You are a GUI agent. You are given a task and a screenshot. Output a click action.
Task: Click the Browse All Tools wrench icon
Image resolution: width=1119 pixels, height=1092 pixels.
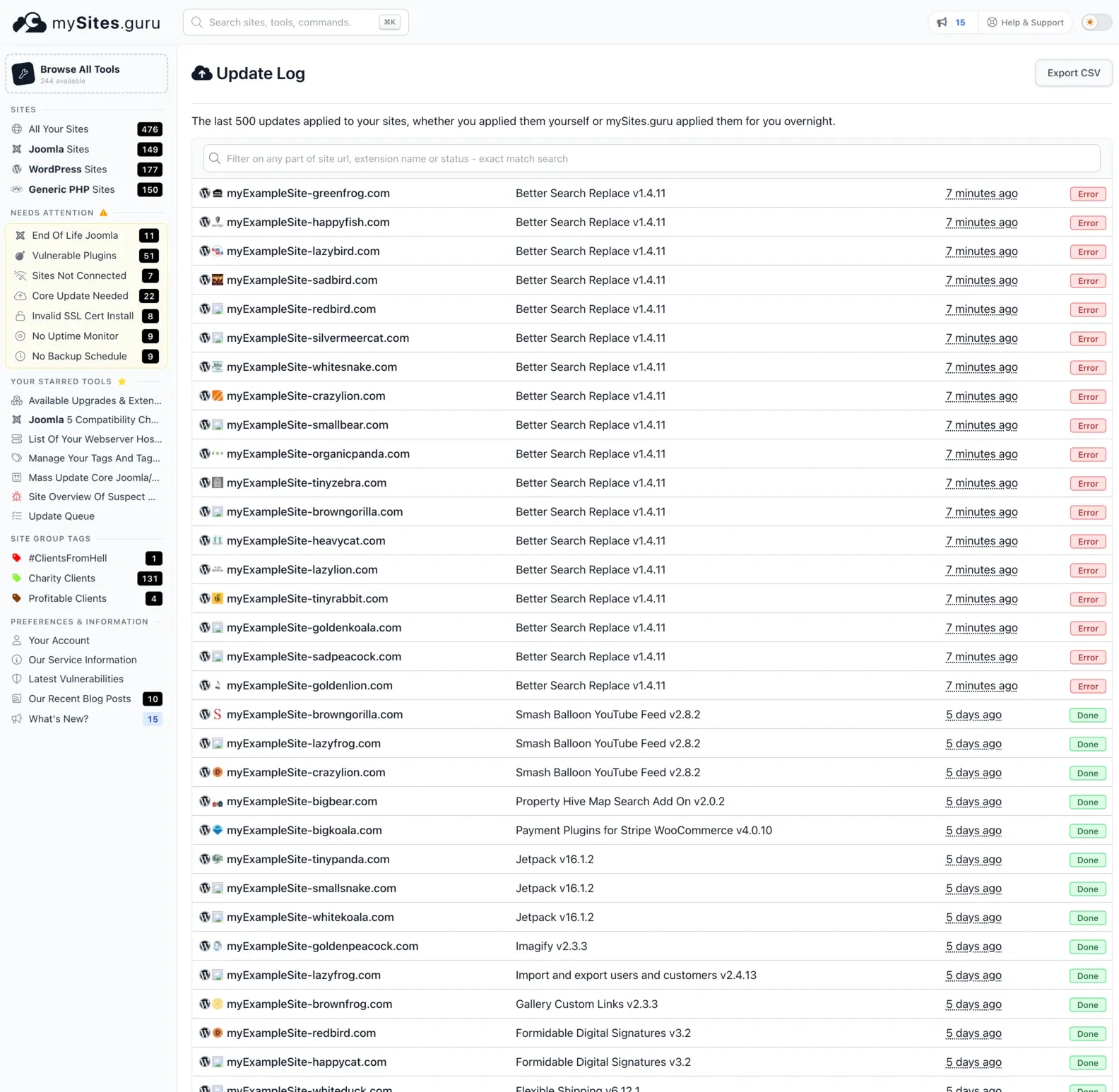(23, 73)
